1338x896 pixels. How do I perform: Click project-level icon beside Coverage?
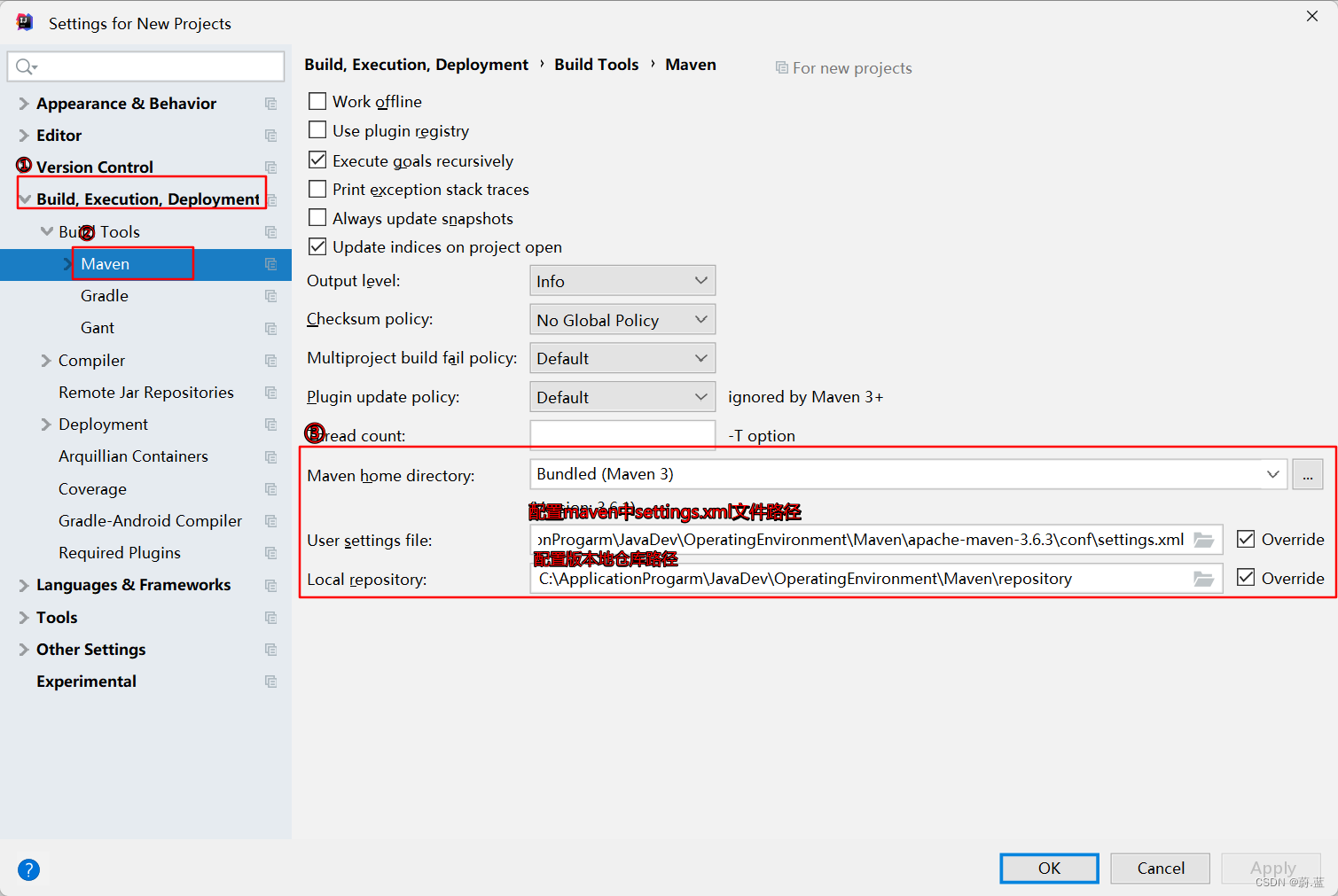pos(271,489)
